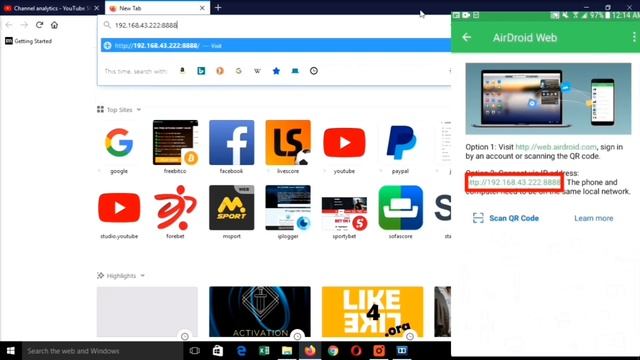
Task: Open the sofascore top site tile
Action: point(400,212)
